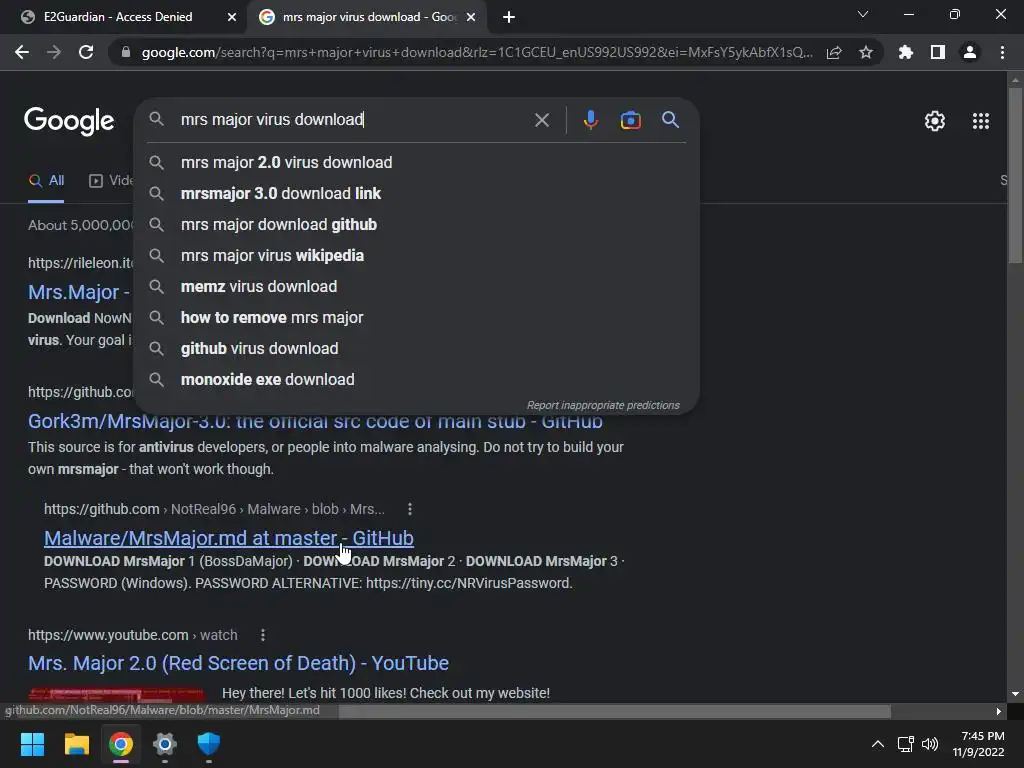Show hidden system tray icons
The image size is (1024, 768).
pos(878,744)
